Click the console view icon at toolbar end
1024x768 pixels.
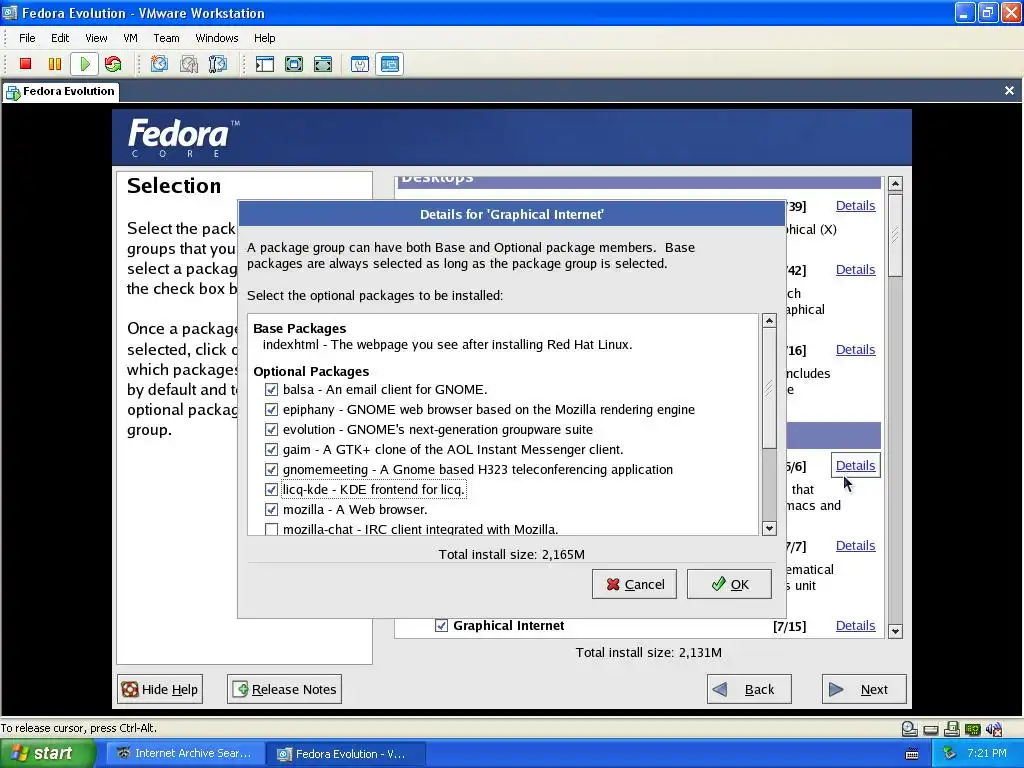[389, 63]
